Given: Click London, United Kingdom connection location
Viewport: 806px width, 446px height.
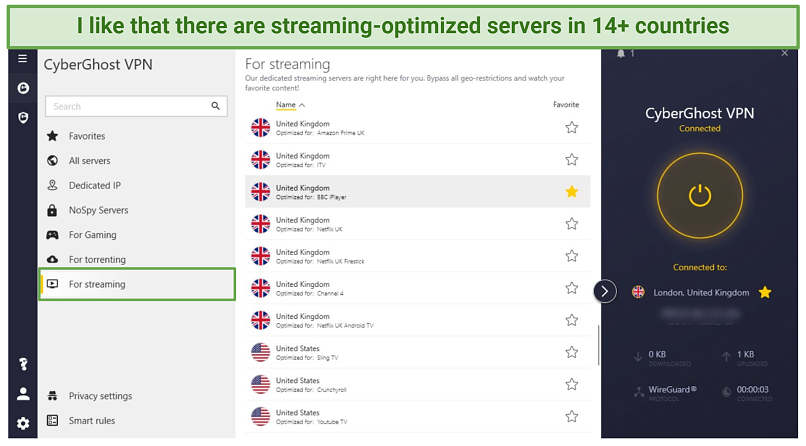Looking at the screenshot, I should [x=701, y=293].
